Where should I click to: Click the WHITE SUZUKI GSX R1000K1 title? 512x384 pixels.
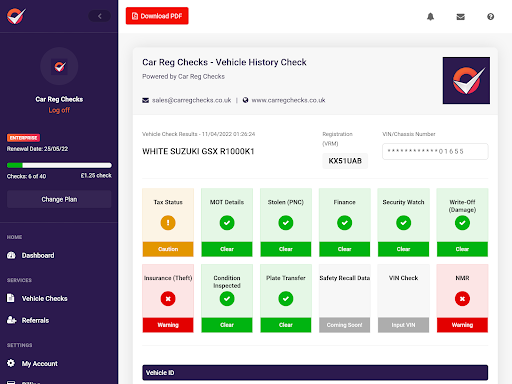click(198, 151)
